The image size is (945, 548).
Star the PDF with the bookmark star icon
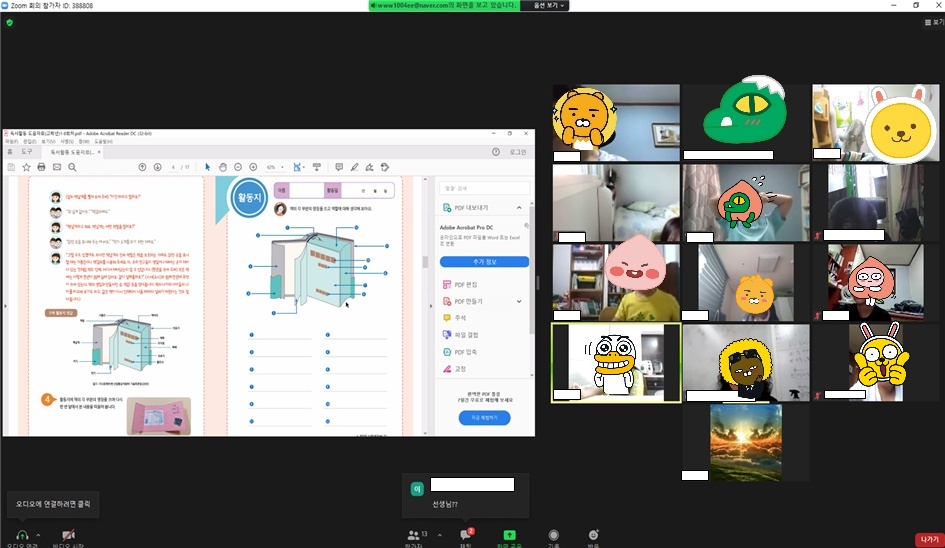tap(27, 167)
